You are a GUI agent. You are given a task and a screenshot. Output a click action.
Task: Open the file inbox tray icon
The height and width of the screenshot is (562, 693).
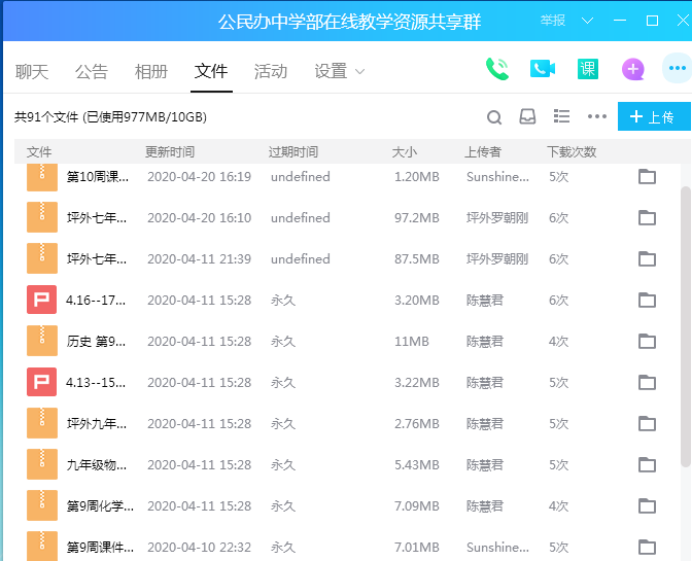pos(527,117)
